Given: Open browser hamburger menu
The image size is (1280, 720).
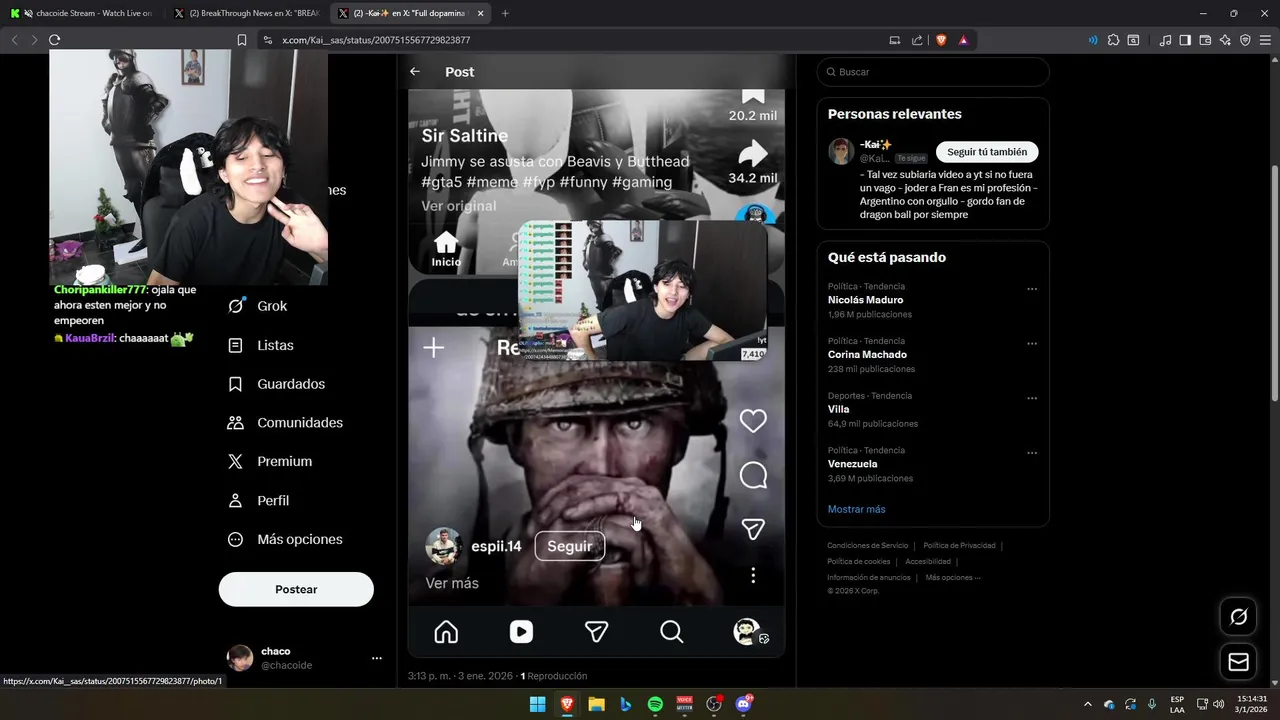Looking at the screenshot, I should click(1265, 40).
